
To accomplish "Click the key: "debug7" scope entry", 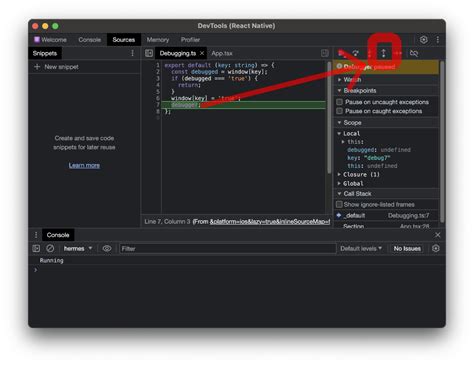I will [x=369, y=158].
